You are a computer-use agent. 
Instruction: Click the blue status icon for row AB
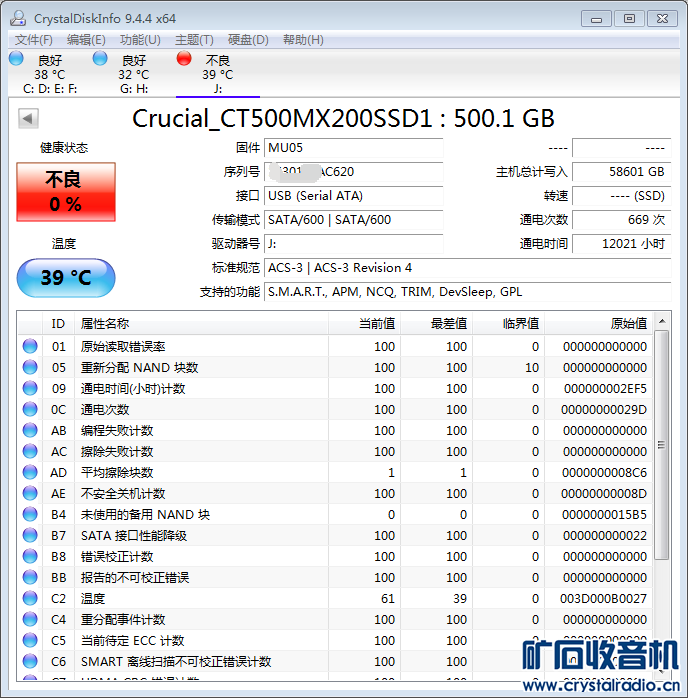pos(30,430)
